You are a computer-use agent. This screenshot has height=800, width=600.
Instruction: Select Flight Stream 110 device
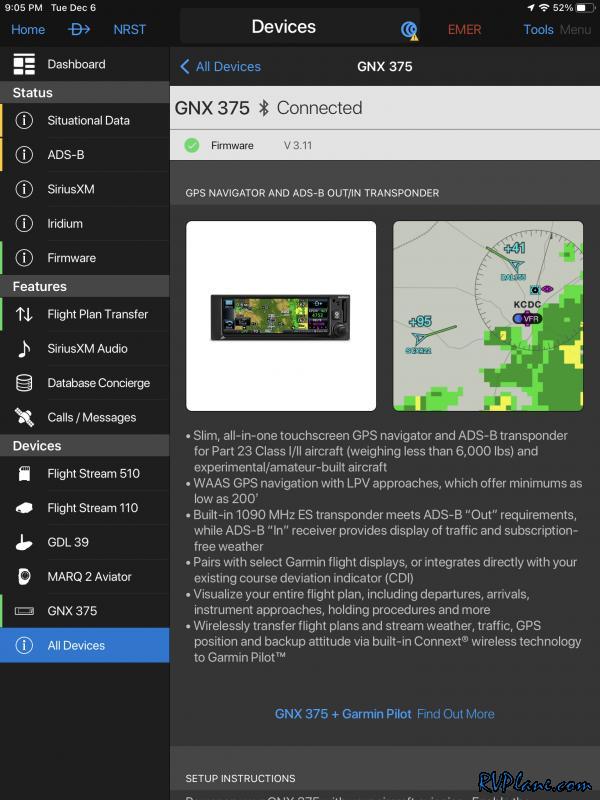click(x=85, y=508)
